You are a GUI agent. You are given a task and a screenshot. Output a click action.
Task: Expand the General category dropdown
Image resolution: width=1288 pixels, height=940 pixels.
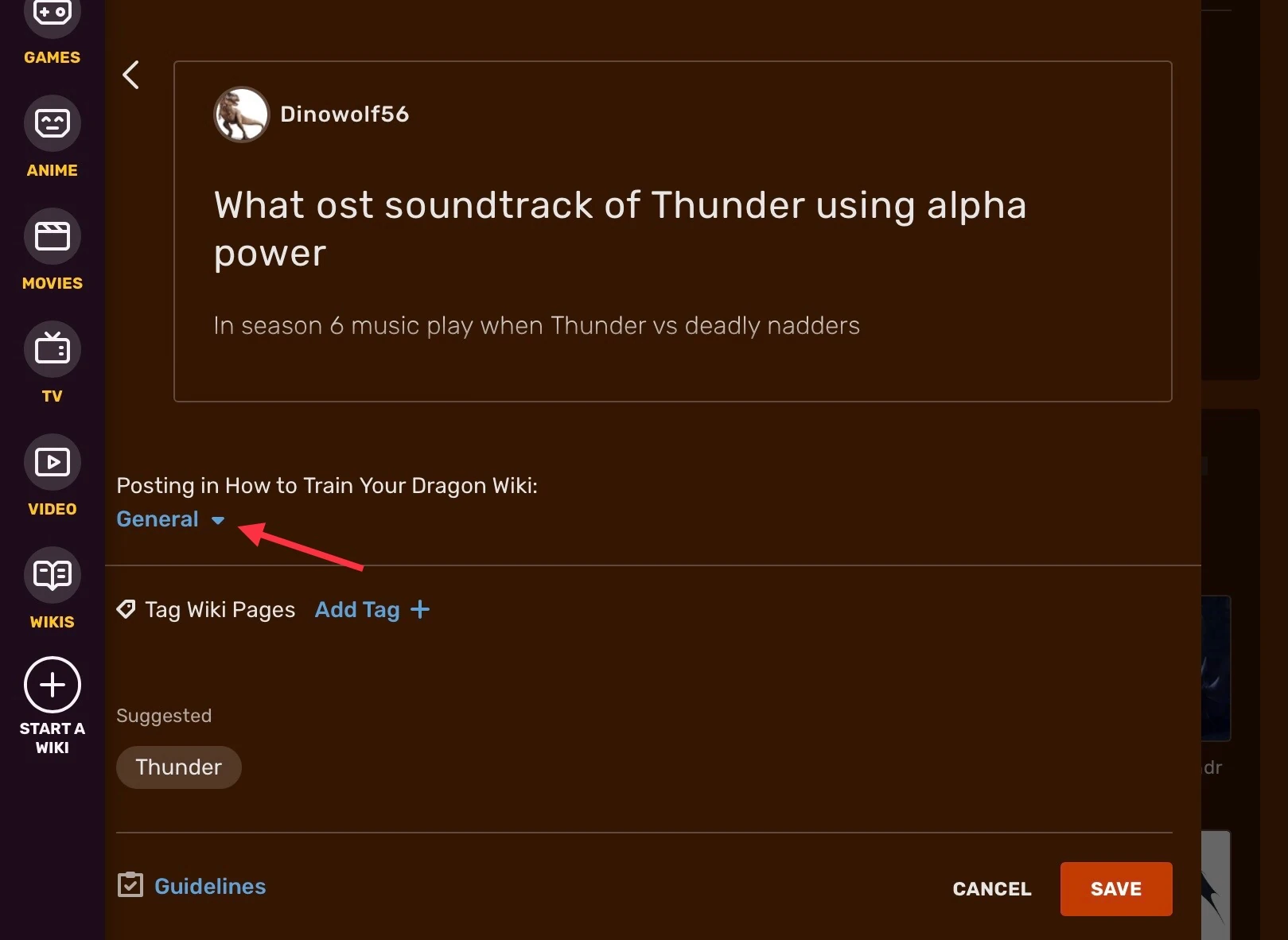[x=158, y=519]
